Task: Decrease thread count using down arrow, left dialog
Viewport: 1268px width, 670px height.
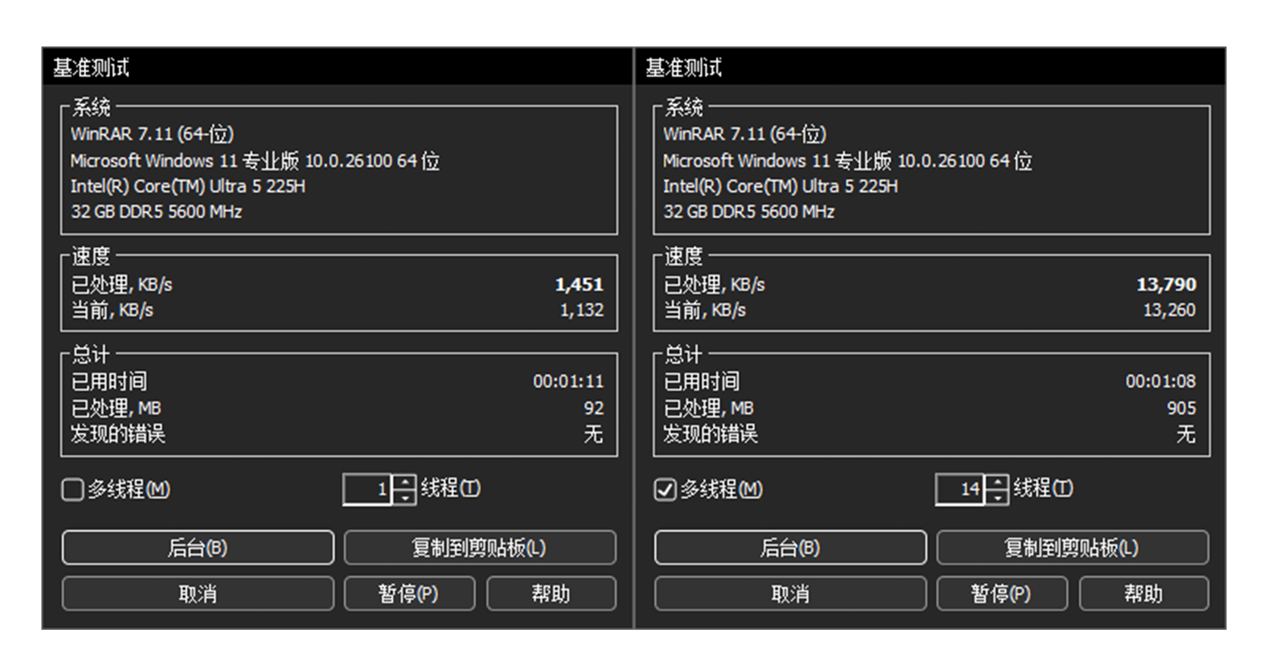Action: pos(405,497)
